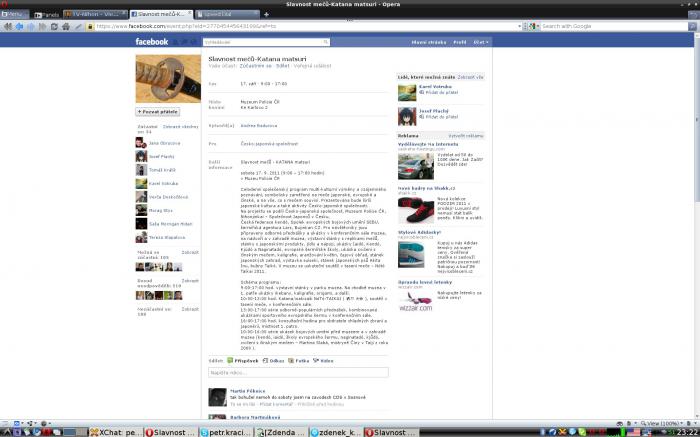The height and width of the screenshot is (437, 700).
Task: Close the Slavnost mečů tab
Action: (189, 14)
